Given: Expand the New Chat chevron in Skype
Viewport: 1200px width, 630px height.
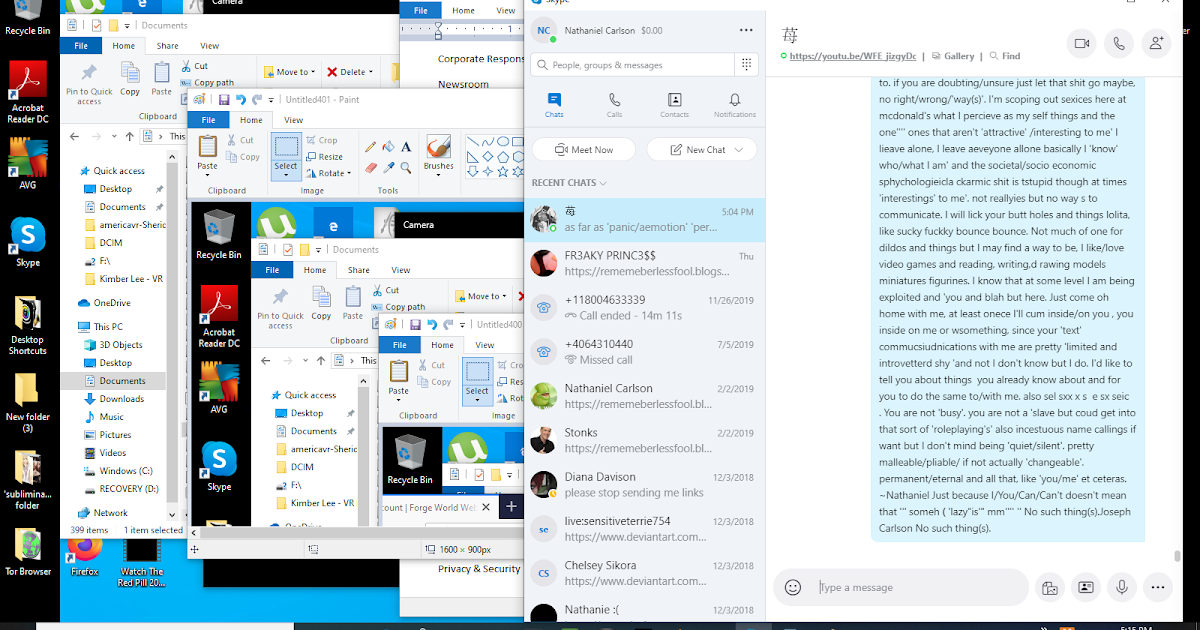Looking at the screenshot, I should point(739,150).
